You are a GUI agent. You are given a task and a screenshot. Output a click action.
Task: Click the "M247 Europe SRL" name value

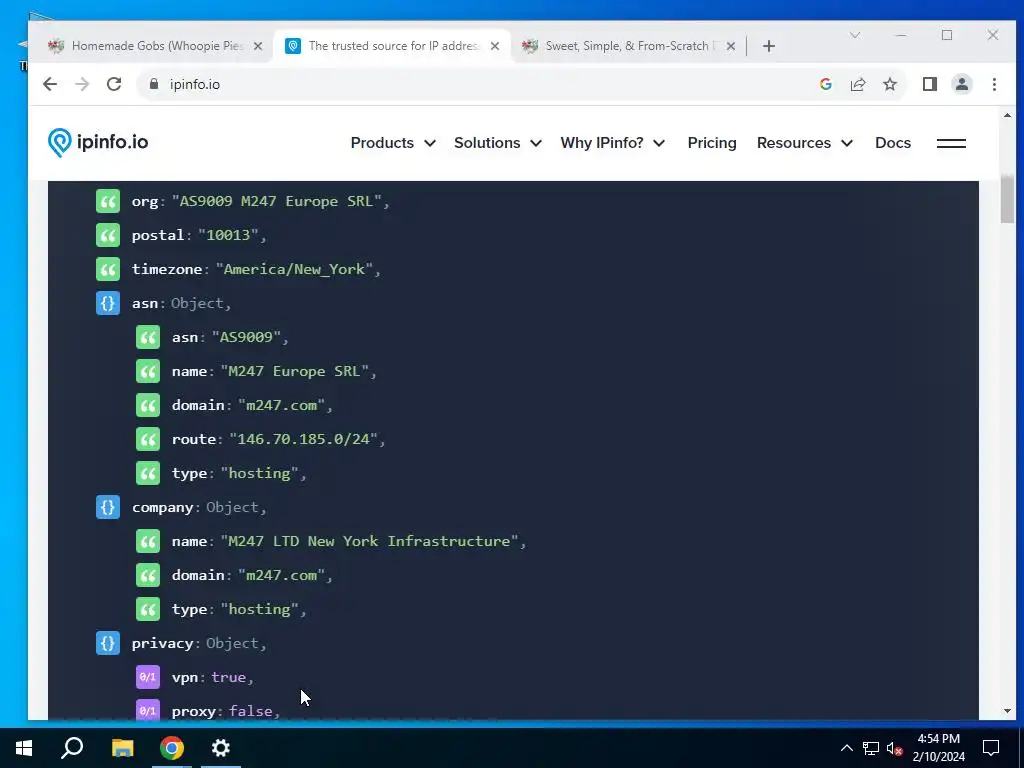pos(294,371)
